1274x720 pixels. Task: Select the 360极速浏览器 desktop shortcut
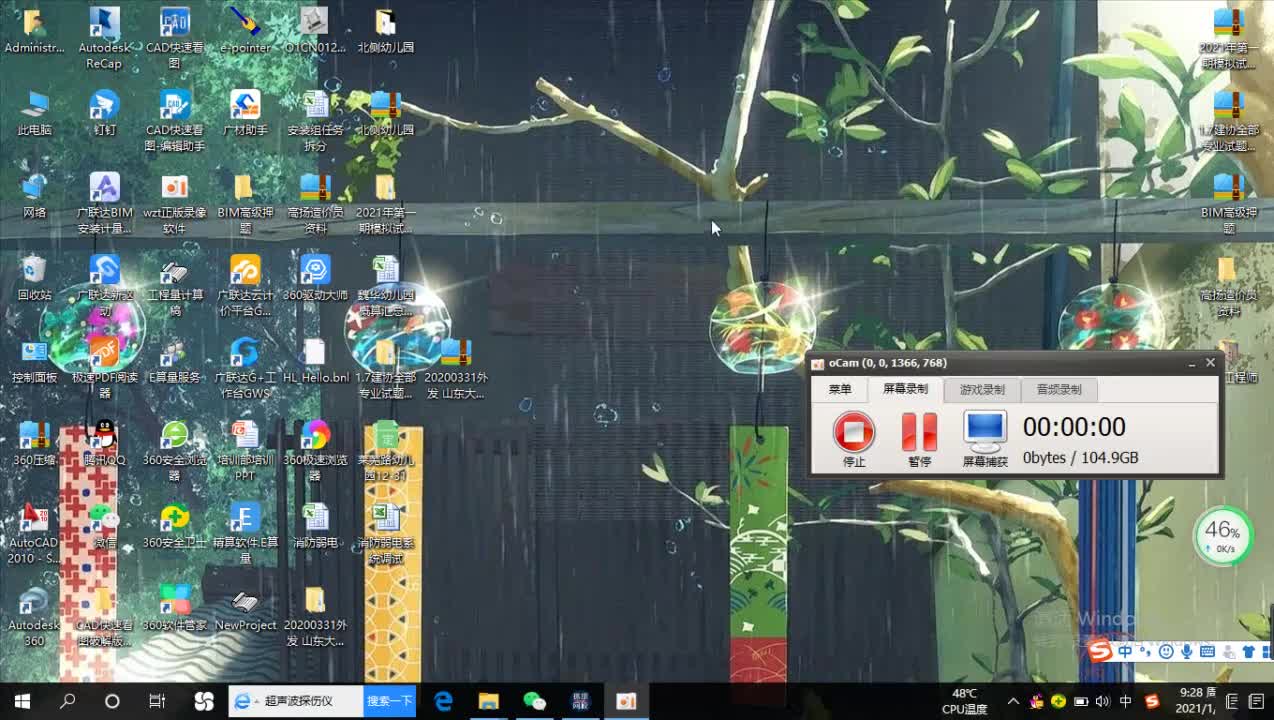pos(315,451)
